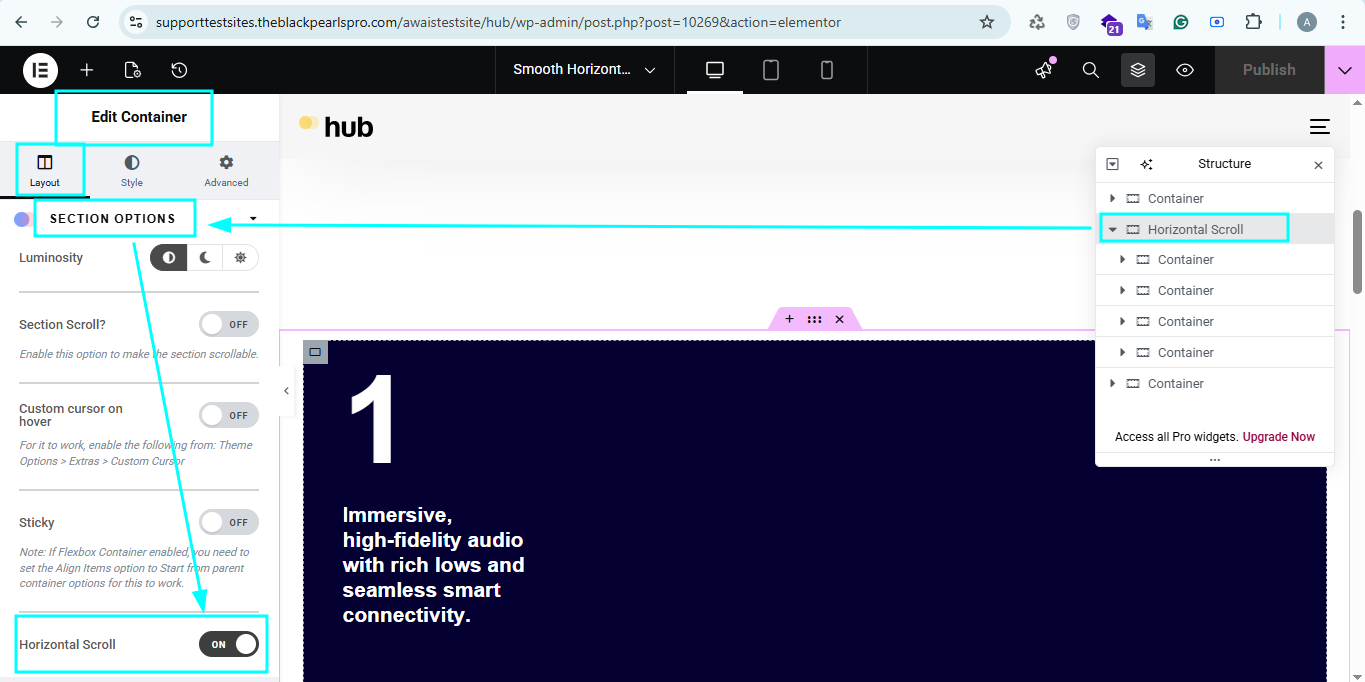The height and width of the screenshot is (682, 1365).
Task: Turn off the Horizontal Scroll switch
Action: [x=229, y=644]
